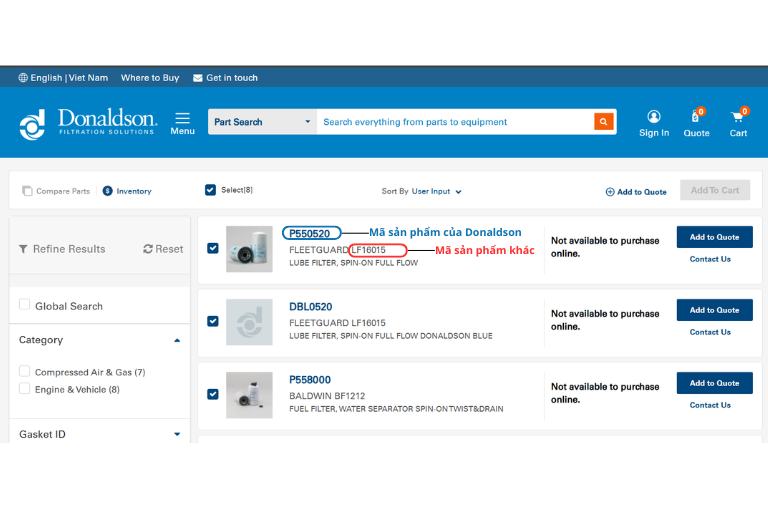
Task: Click the Inventory dollar icon
Action: click(108, 191)
